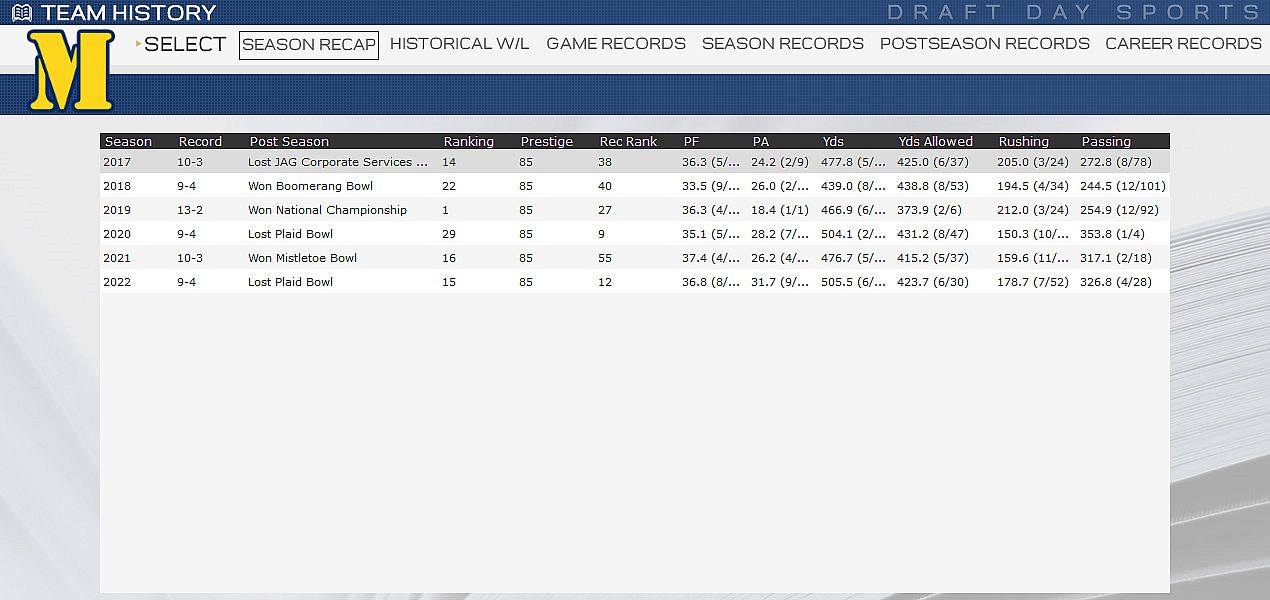Open the SELECT menu
This screenshot has width=1270, height=600.
coord(181,44)
